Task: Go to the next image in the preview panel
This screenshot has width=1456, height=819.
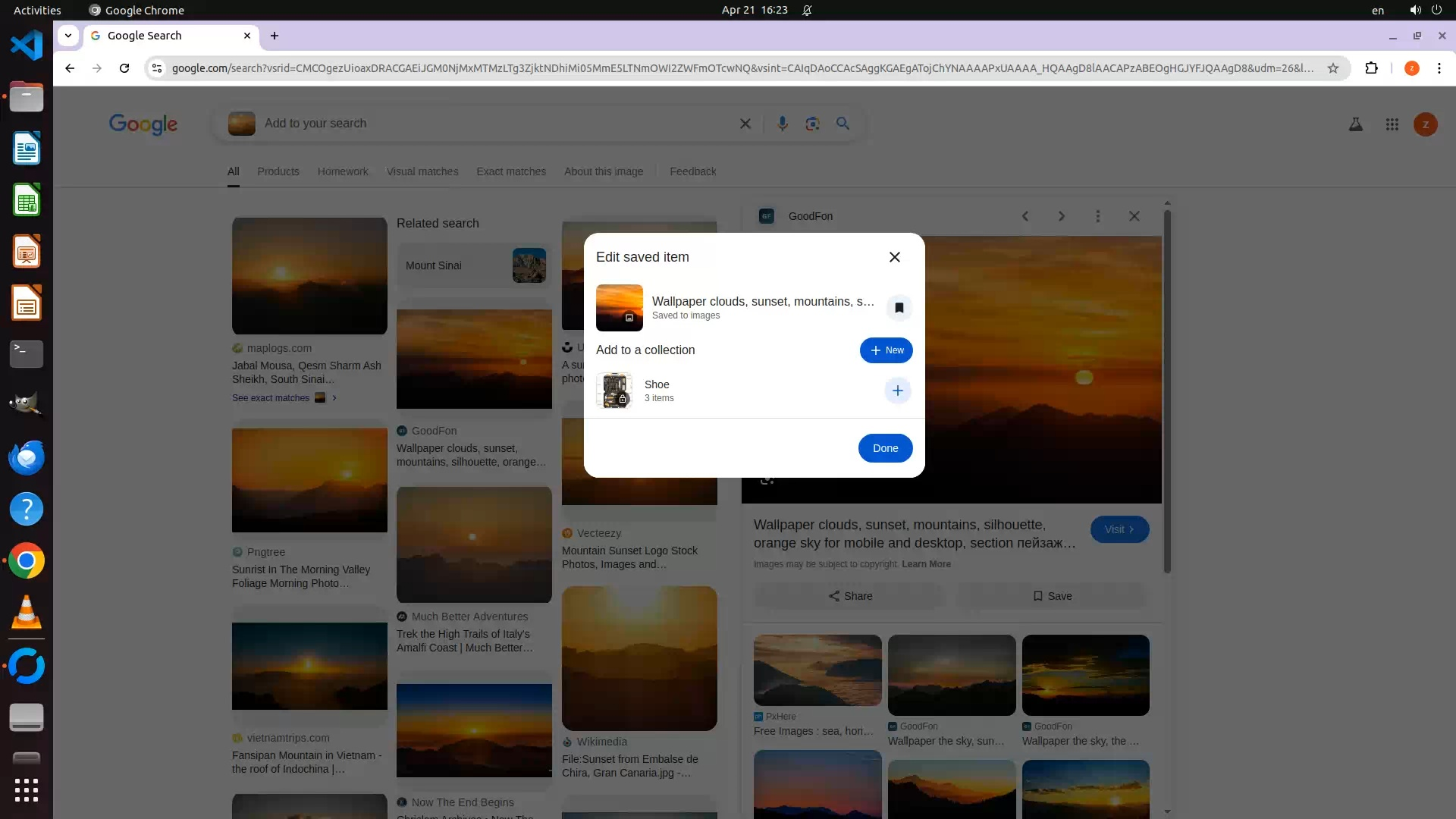Action: click(1061, 216)
